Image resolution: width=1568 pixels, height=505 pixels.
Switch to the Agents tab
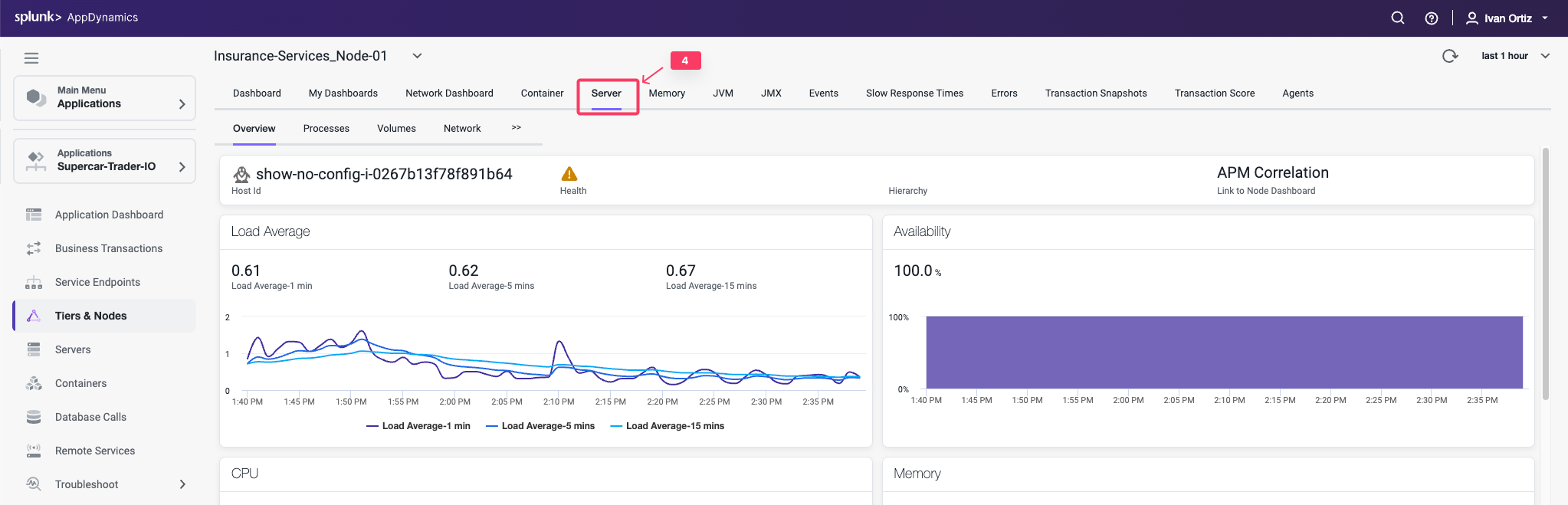click(1297, 93)
